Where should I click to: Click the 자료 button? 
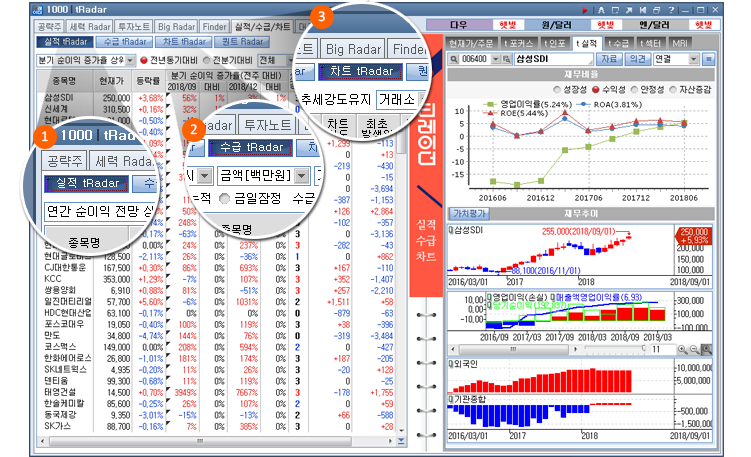point(609,59)
